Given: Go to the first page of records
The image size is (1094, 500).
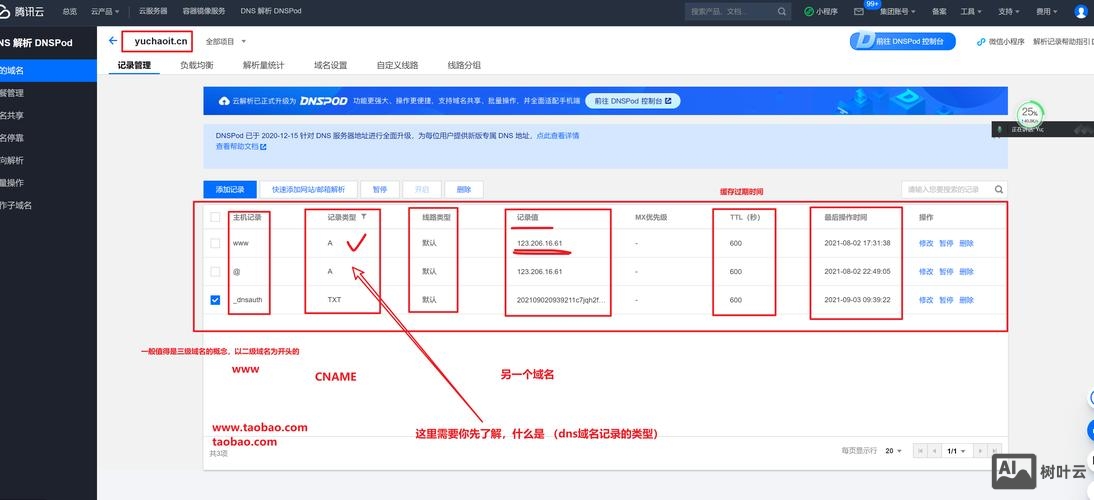Looking at the screenshot, I should tap(921, 451).
